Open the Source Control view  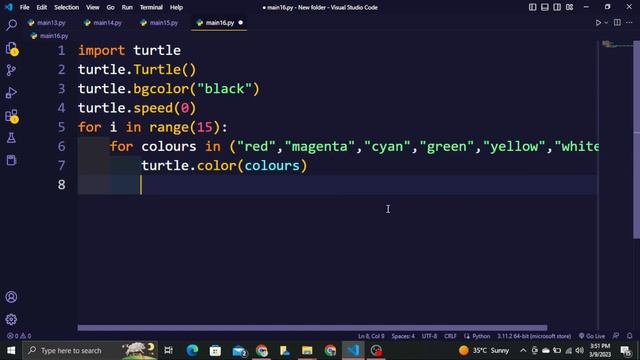click(11, 70)
